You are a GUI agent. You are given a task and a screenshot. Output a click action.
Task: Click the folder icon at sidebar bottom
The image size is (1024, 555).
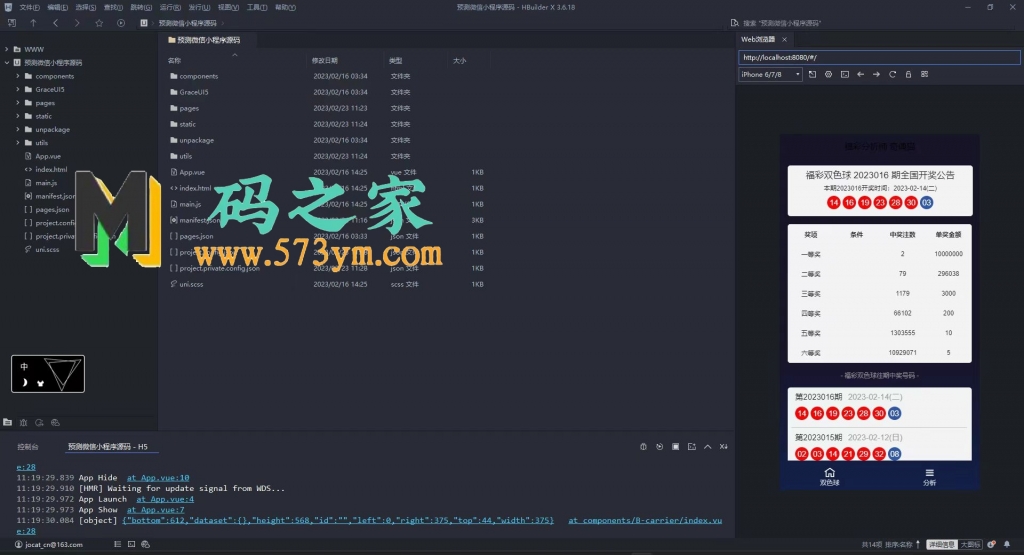(7, 422)
